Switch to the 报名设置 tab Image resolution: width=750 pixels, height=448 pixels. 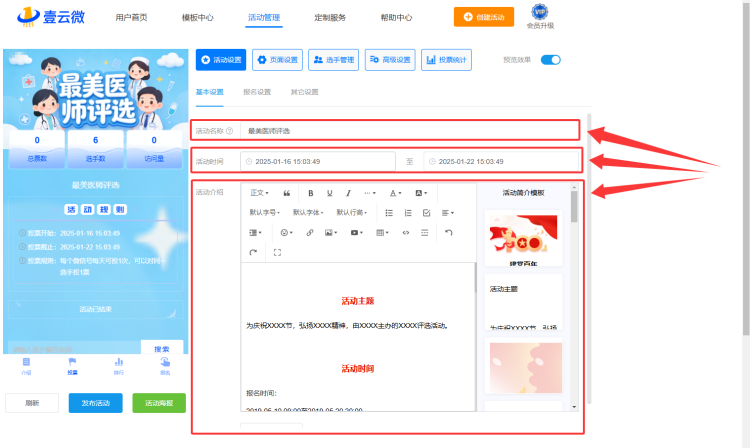tap(257, 92)
